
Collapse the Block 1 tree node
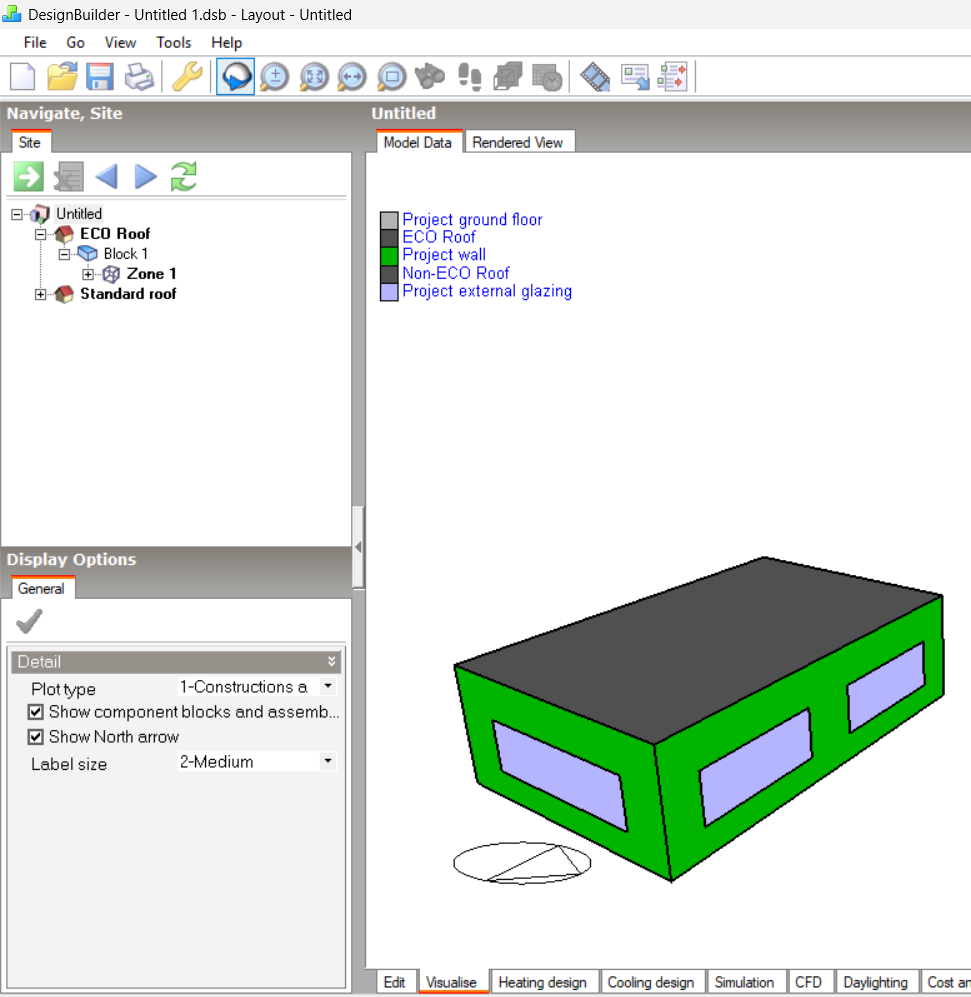click(64, 254)
